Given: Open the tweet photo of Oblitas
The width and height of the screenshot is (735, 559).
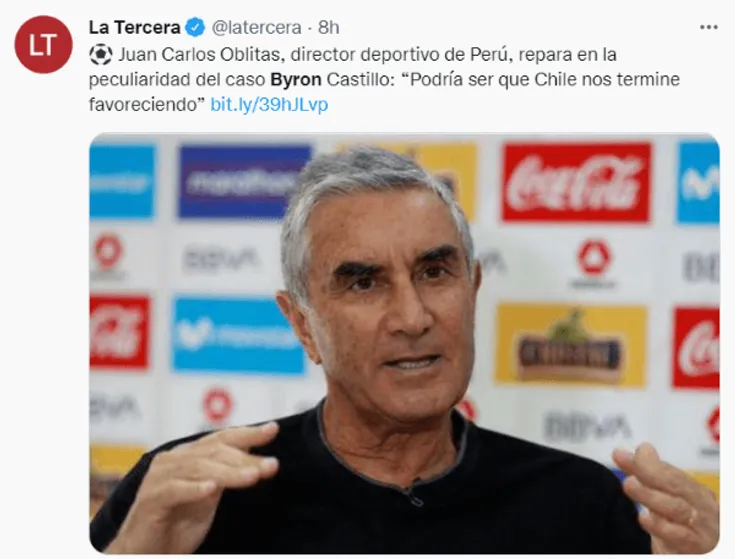Looking at the screenshot, I should [x=404, y=343].
